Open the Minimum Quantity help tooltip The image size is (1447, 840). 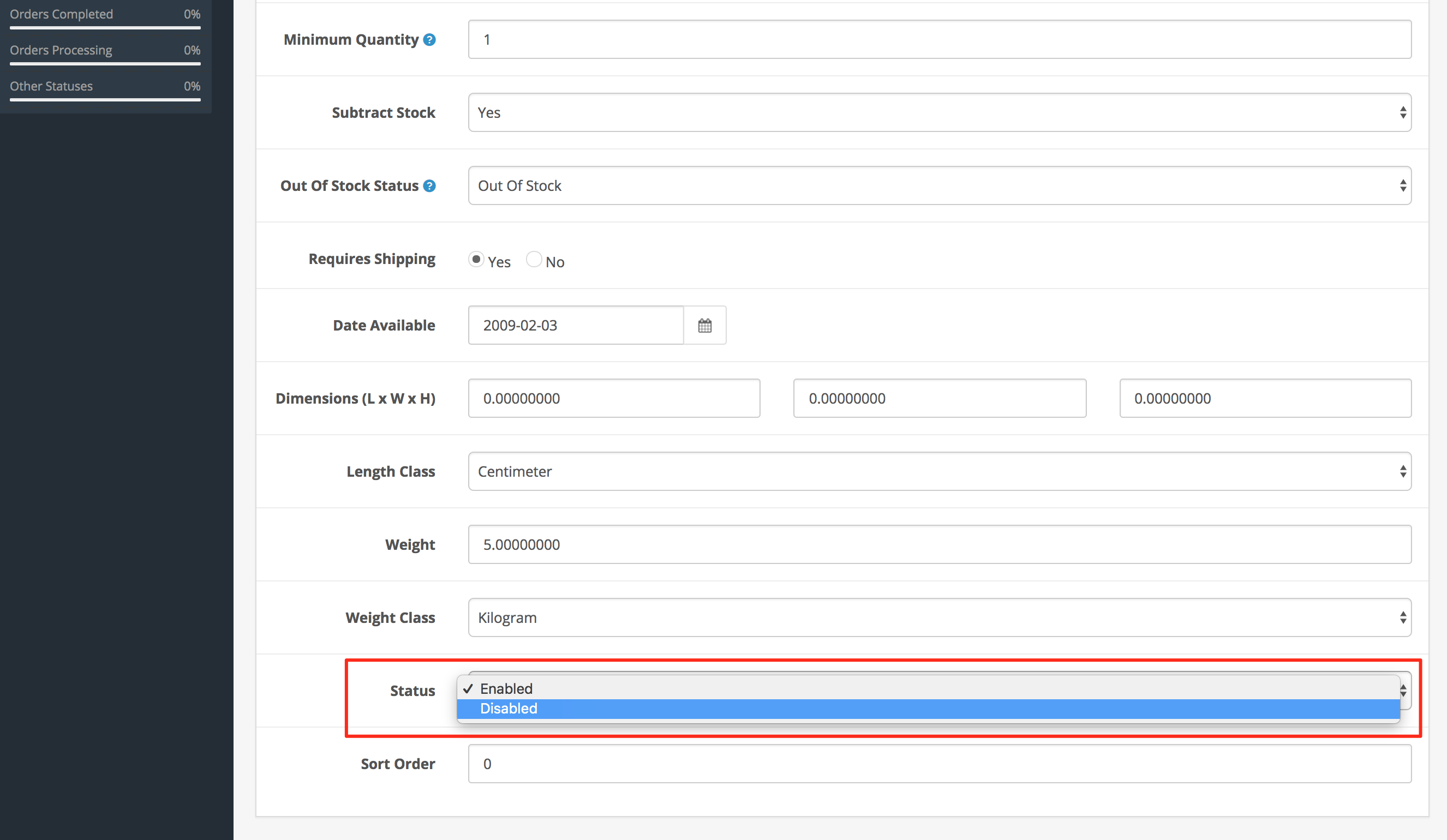(x=429, y=39)
